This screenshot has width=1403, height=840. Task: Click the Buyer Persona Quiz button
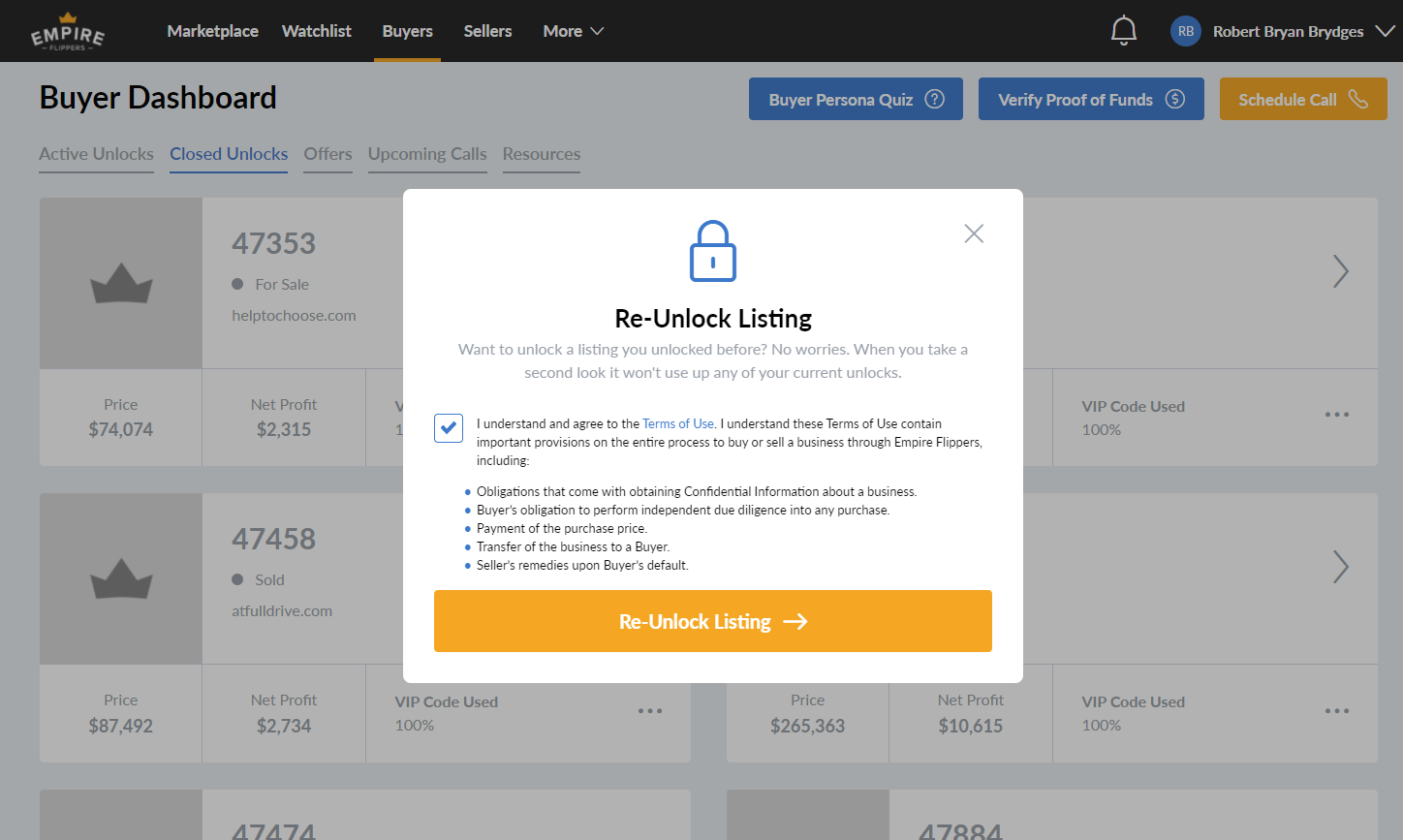[856, 99]
